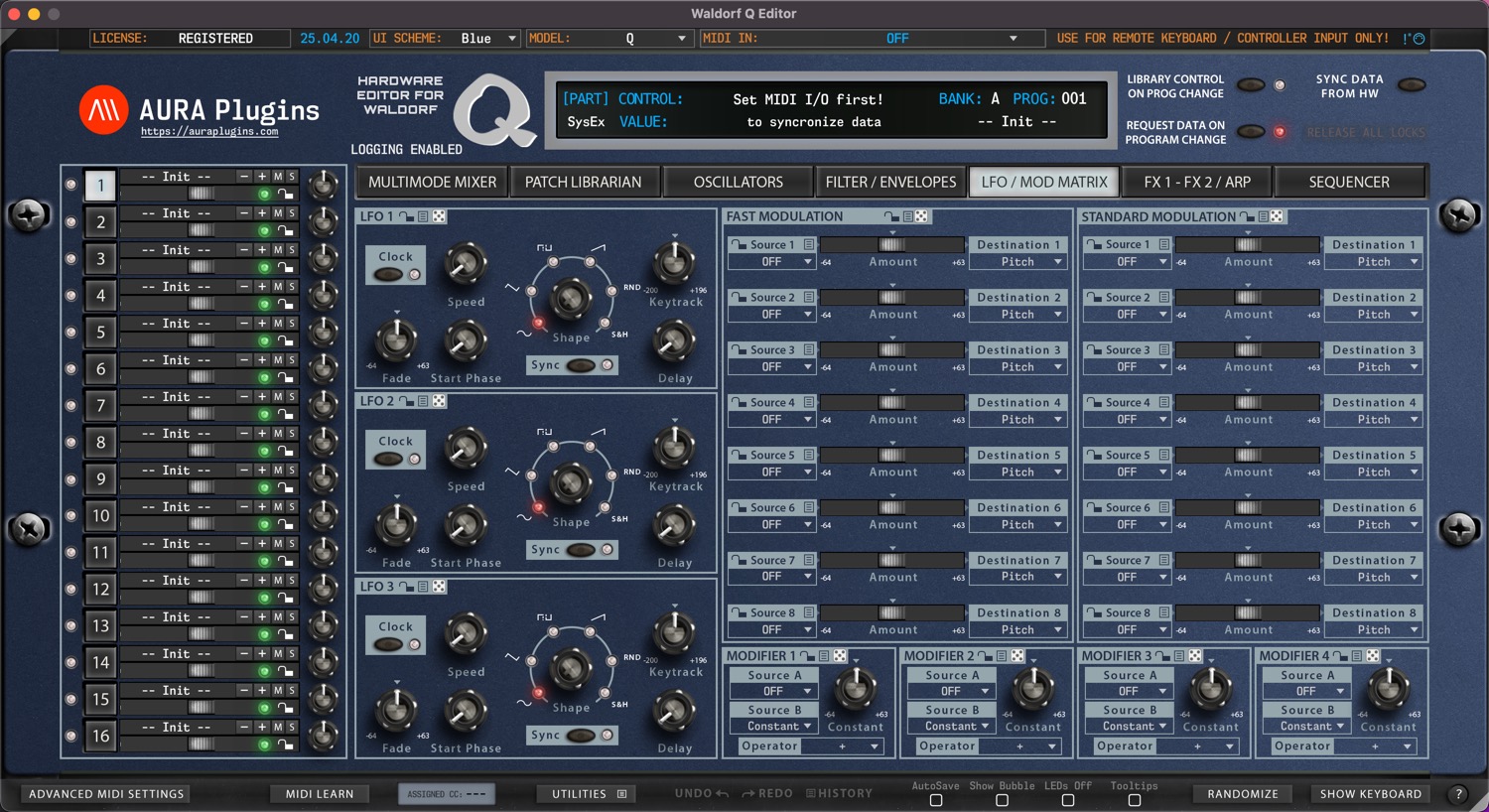Open Standard Modulation Source 5 dropdown
This screenshot has height=812, width=1489.
click(x=1127, y=473)
